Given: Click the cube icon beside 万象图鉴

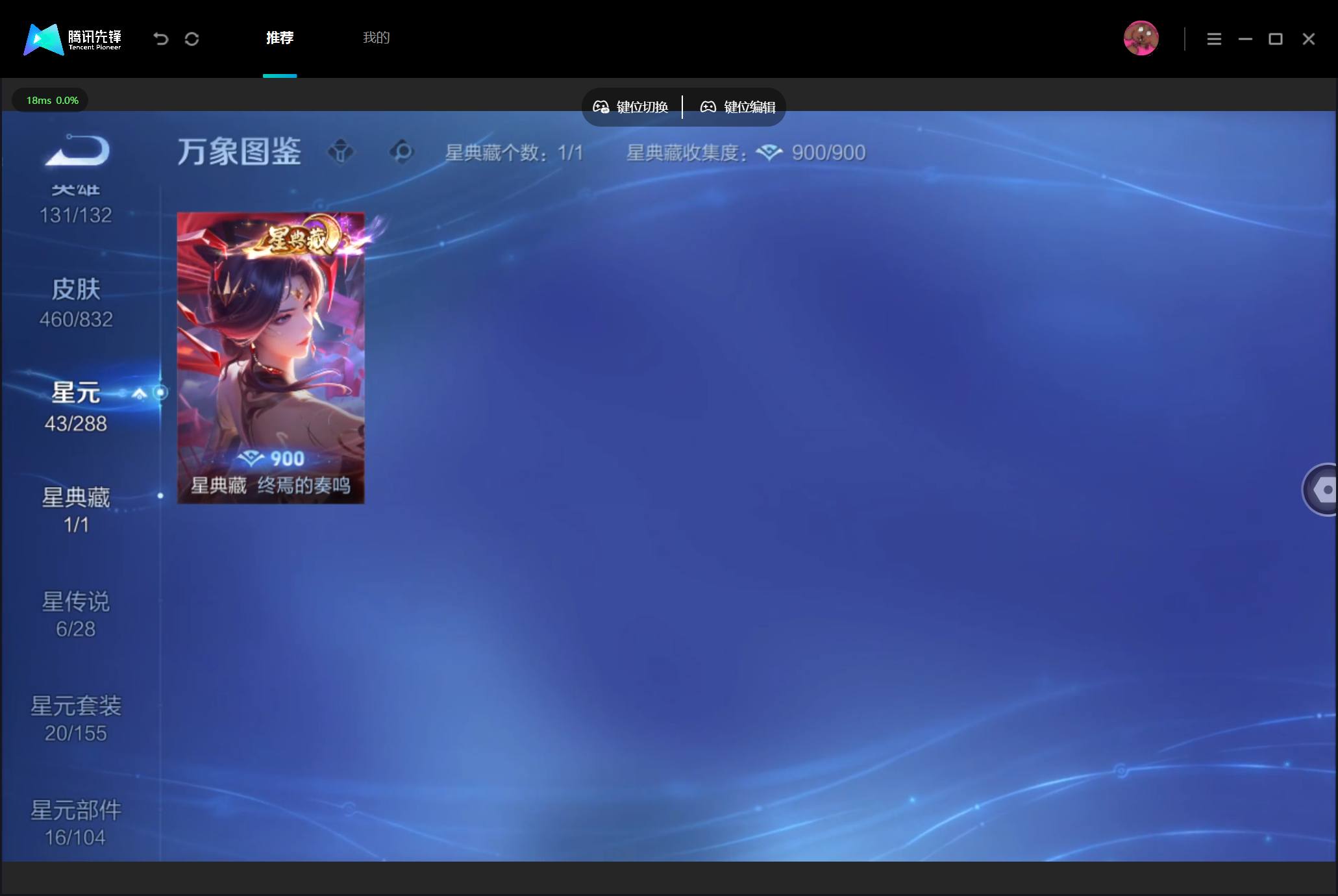Looking at the screenshot, I should (x=341, y=152).
